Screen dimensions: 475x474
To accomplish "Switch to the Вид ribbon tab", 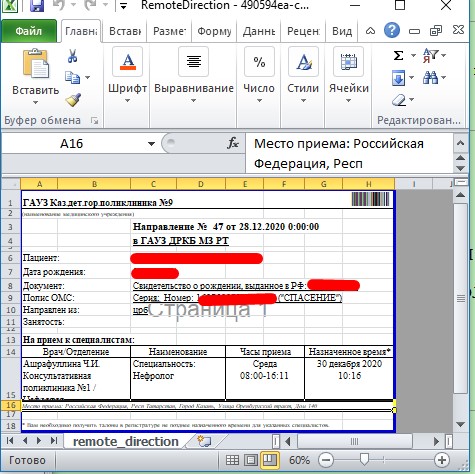I will (342, 31).
